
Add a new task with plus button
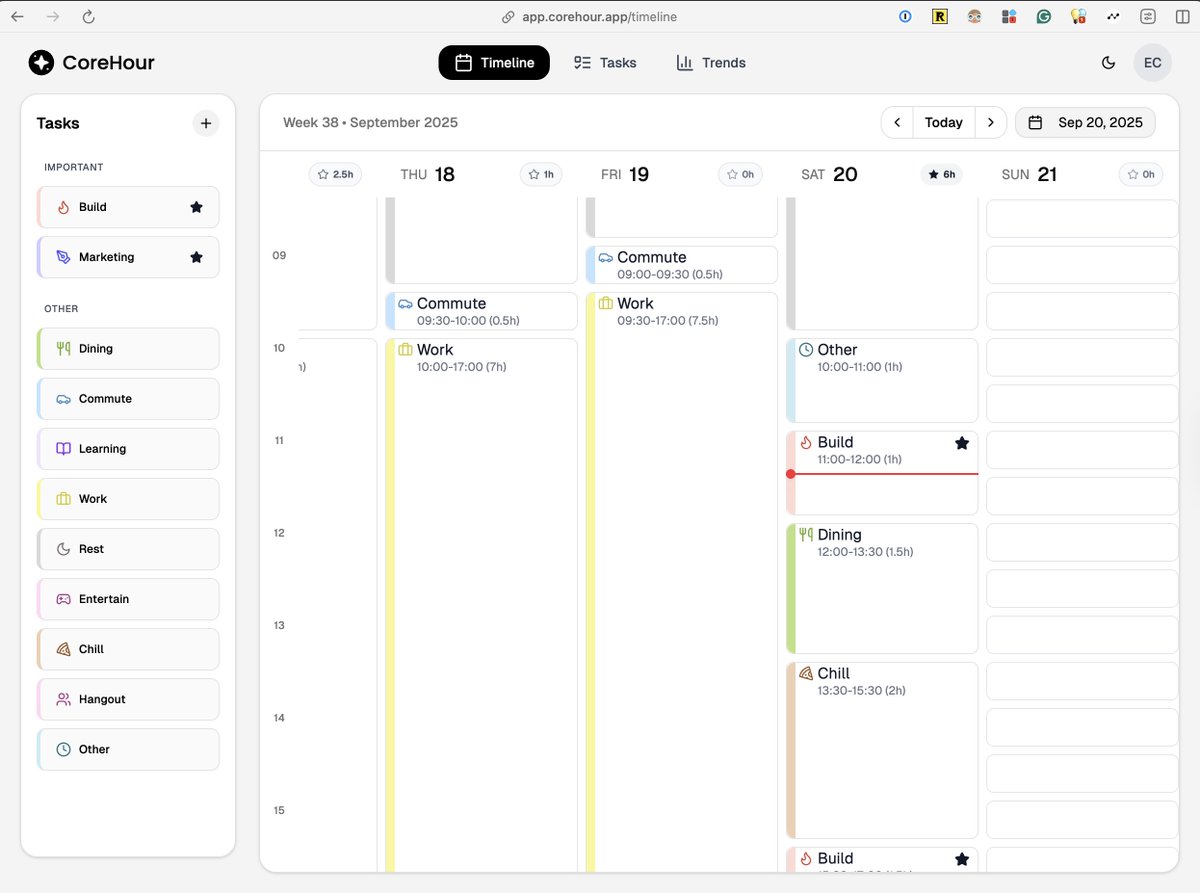coord(206,123)
